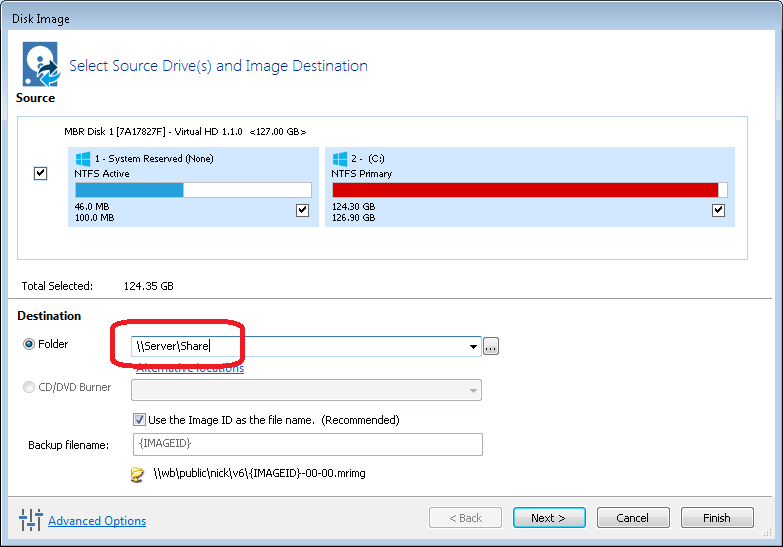Uncheck the MBR Disk 1 checkbox

coord(40,173)
